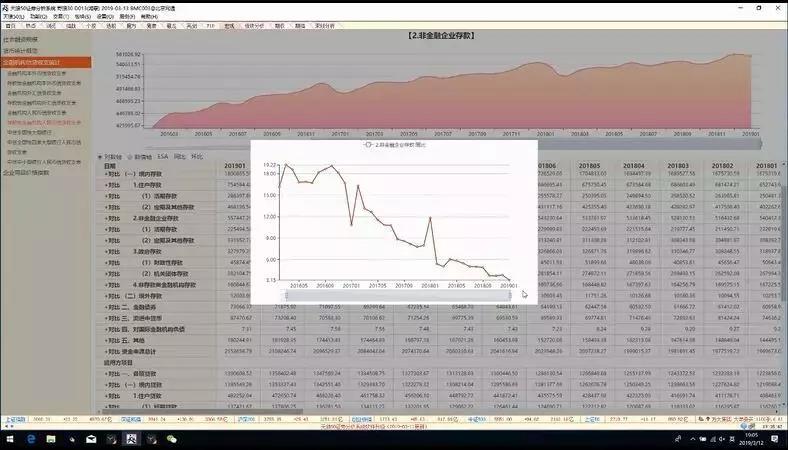Click the +对比 icon beside 境内存款
Screen dimensions: 788x450
click(111, 175)
